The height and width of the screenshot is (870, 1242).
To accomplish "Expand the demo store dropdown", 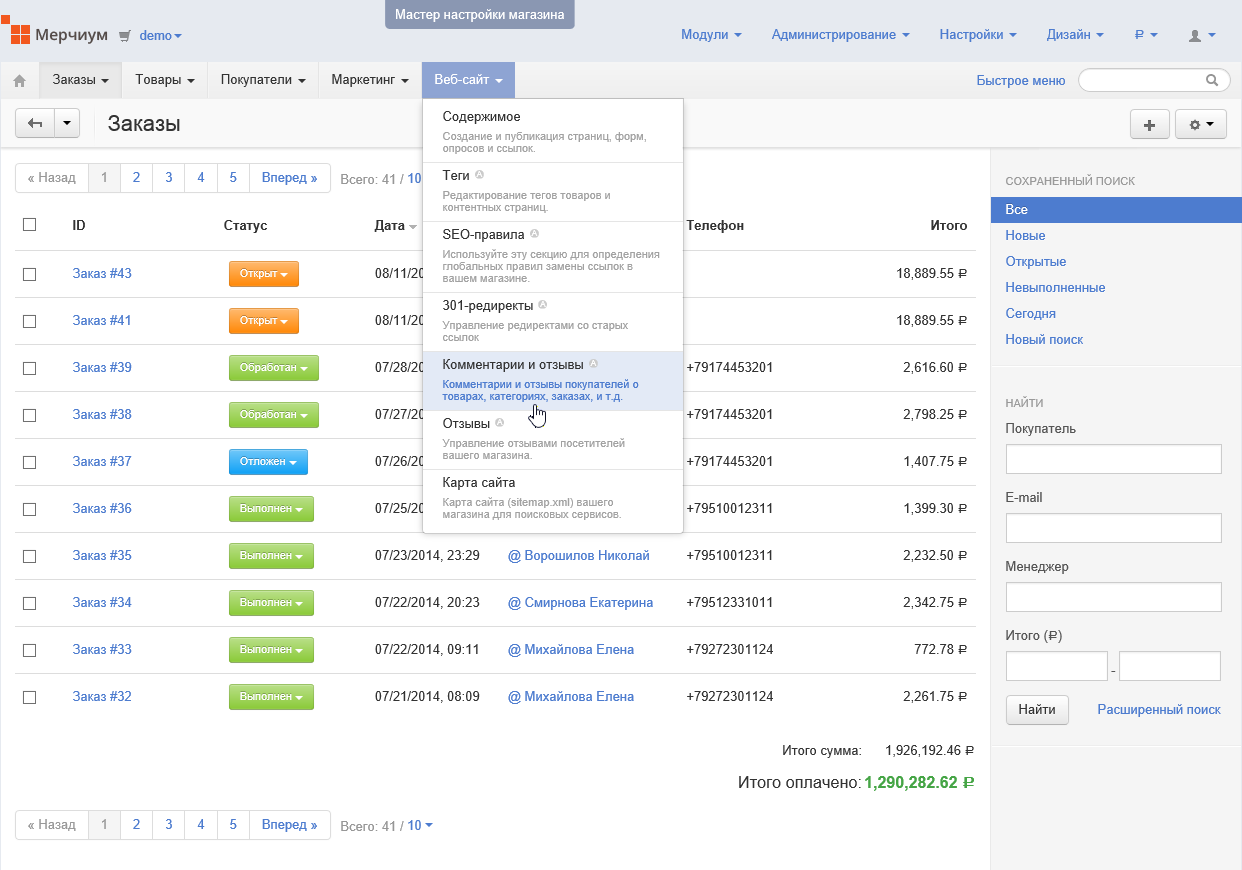I will click(161, 35).
